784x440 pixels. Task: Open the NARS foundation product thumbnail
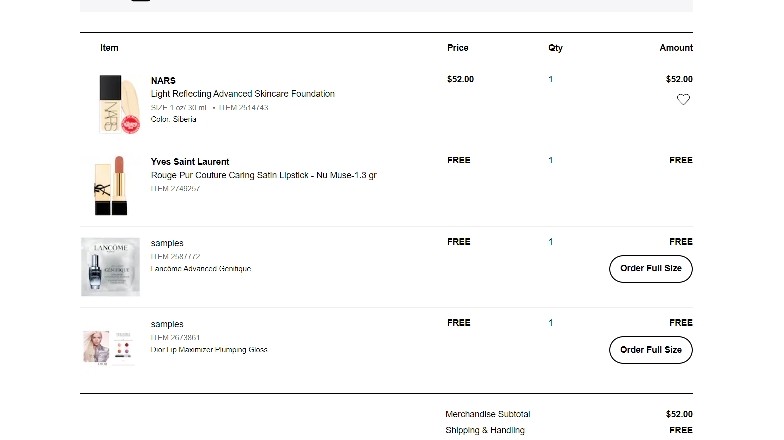coord(120,104)
